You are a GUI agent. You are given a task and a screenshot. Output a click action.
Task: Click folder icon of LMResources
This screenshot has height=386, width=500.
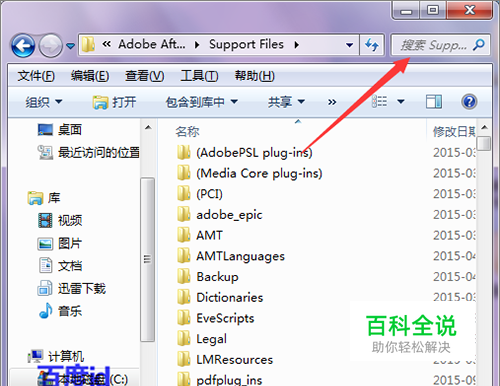tap(184, 359)
